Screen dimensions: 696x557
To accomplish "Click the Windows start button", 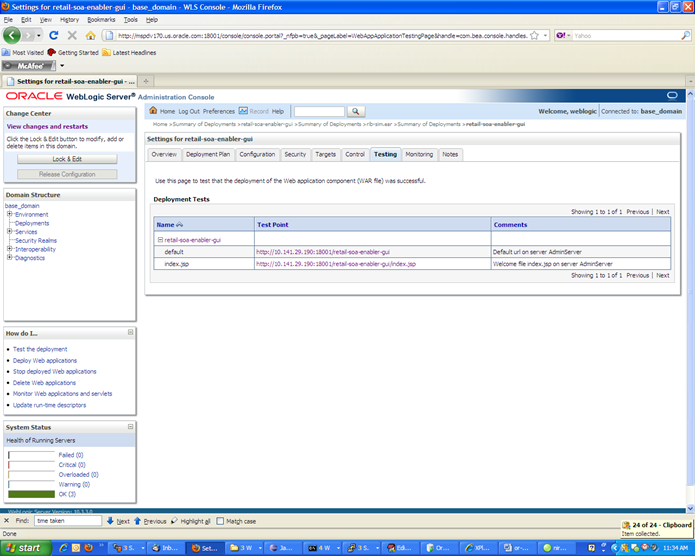I will pos(26,548).
